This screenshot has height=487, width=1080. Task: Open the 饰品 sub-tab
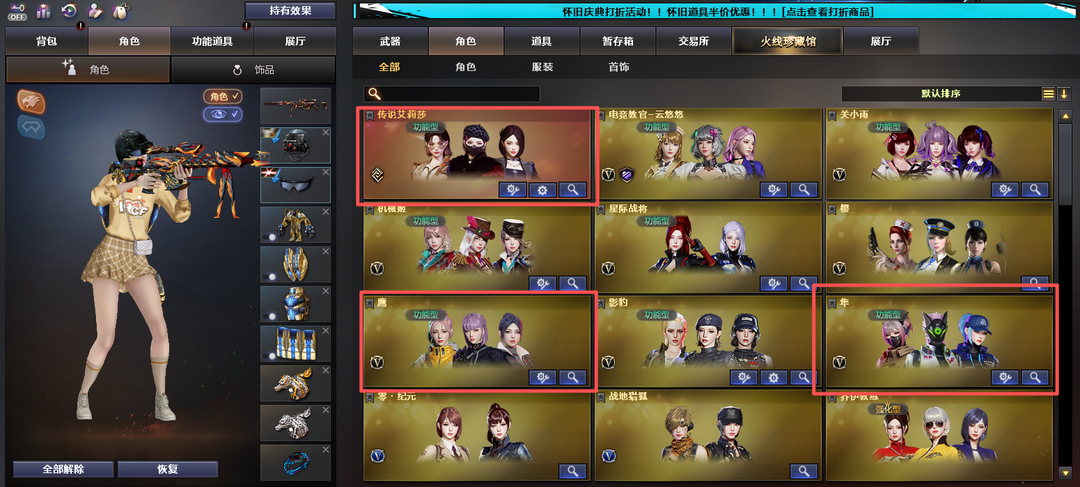253,70
